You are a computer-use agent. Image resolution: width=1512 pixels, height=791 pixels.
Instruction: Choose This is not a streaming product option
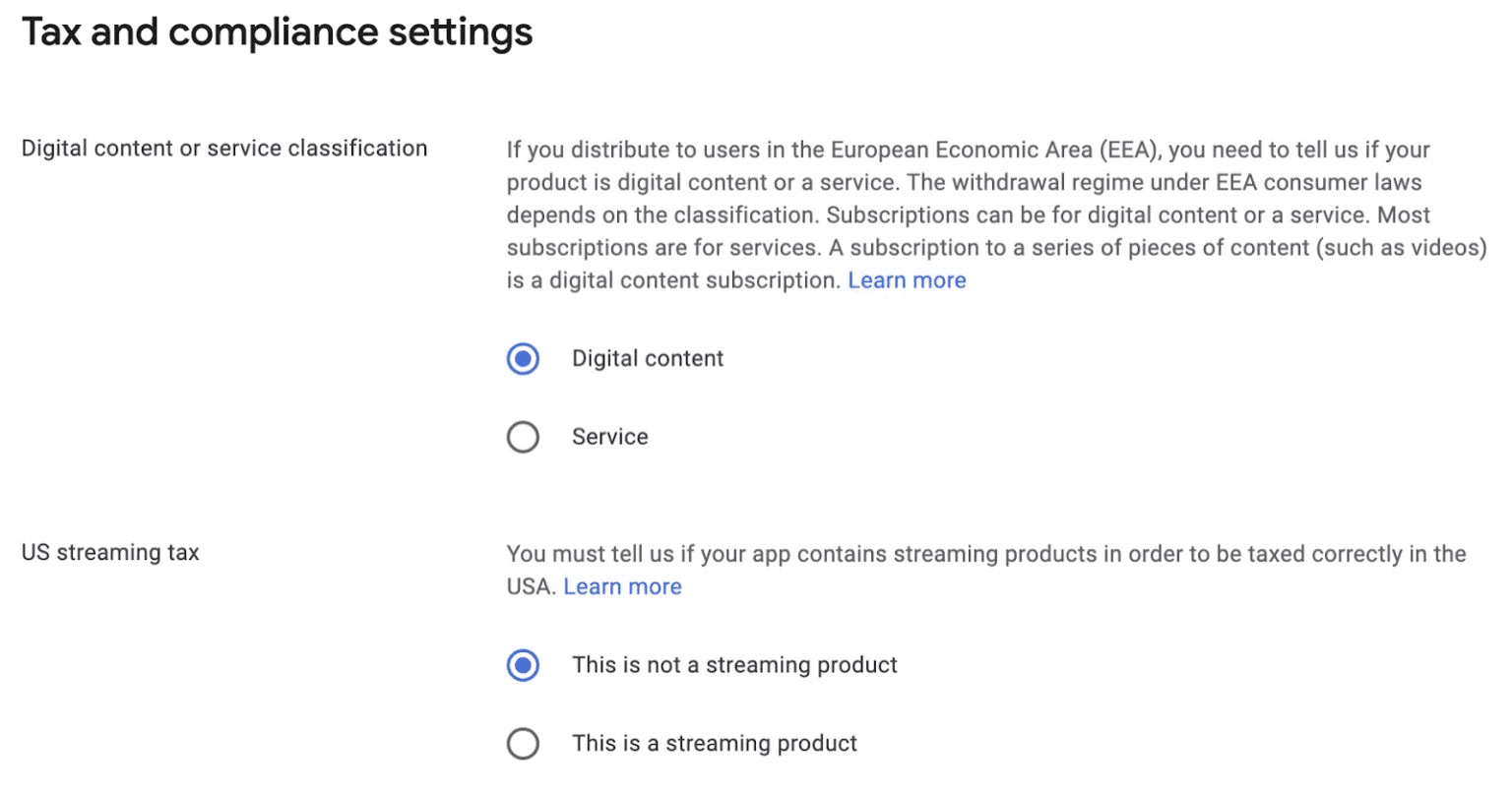click(524, 665)
